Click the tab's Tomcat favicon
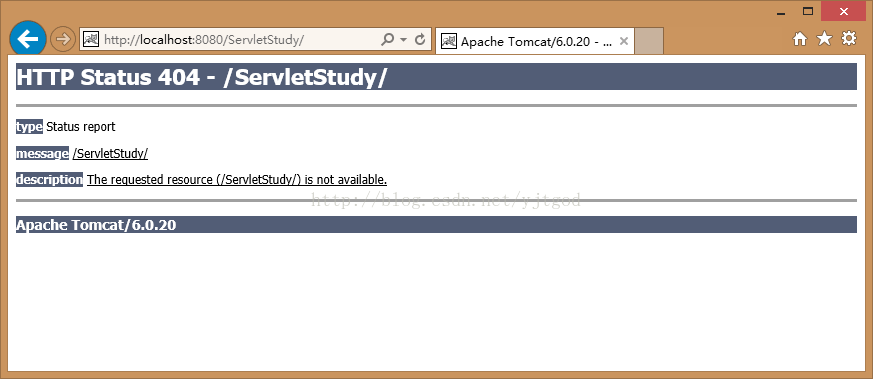 (449, 41)
